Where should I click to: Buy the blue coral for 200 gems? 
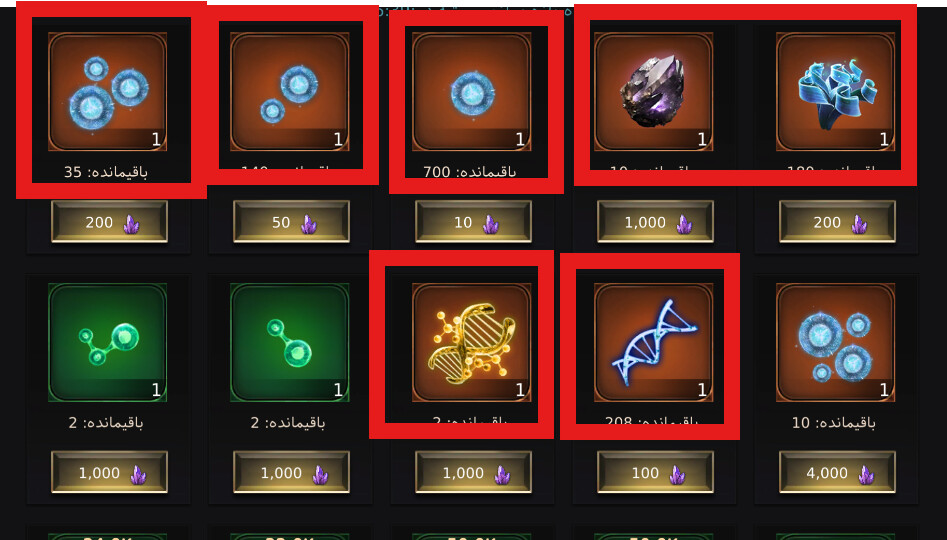tap(837, 222)
